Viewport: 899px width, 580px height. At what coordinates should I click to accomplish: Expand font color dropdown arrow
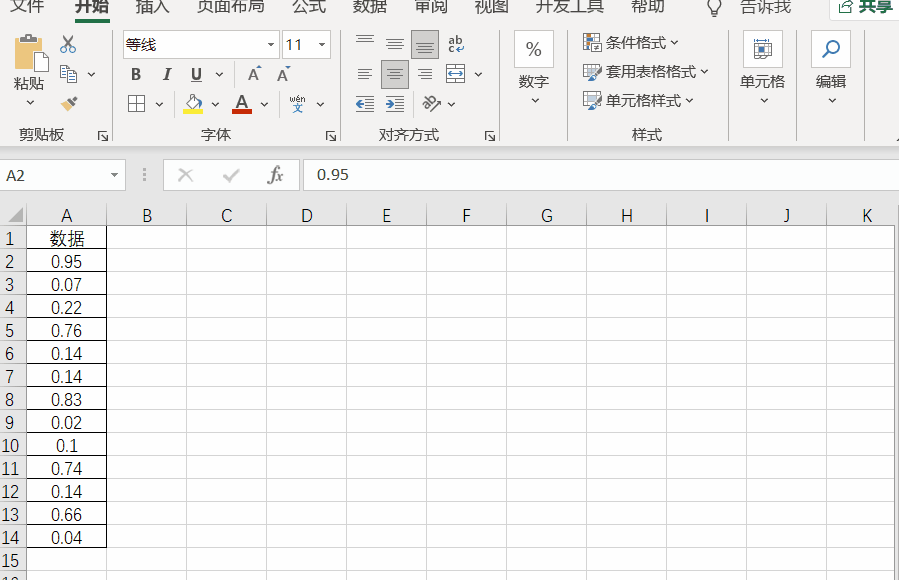pyautogui.click(x=264, y=104)
